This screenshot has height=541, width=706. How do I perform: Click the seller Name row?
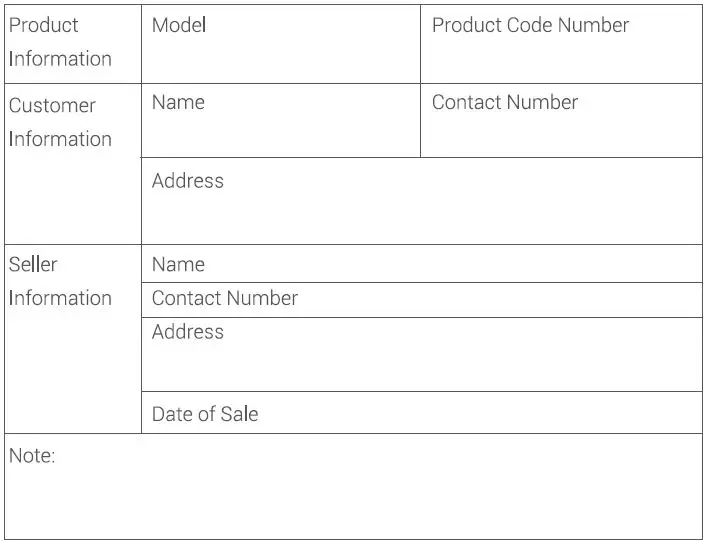[x=421, y=264]
